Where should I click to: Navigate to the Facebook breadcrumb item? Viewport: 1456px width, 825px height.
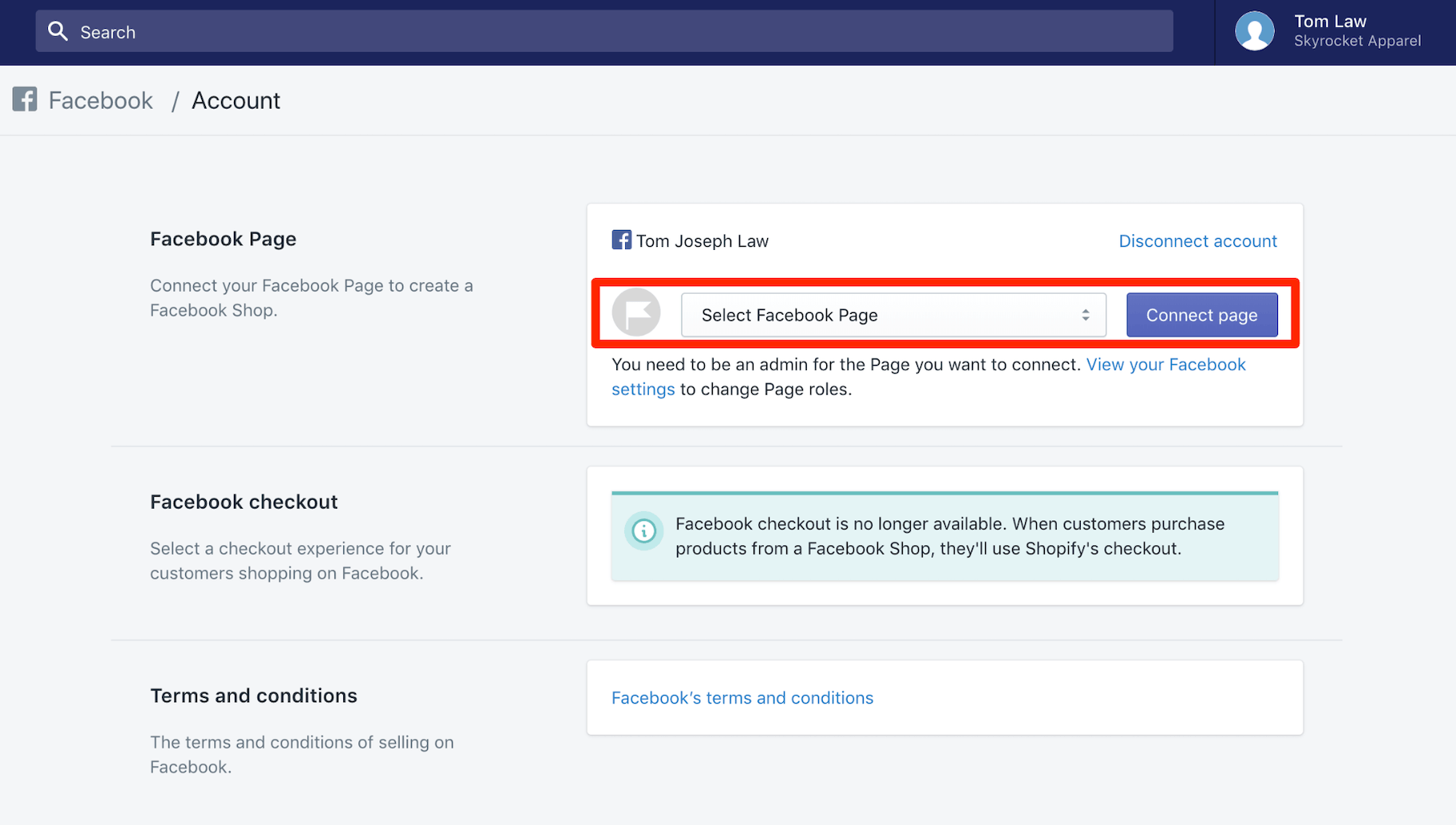pos(100,100)
